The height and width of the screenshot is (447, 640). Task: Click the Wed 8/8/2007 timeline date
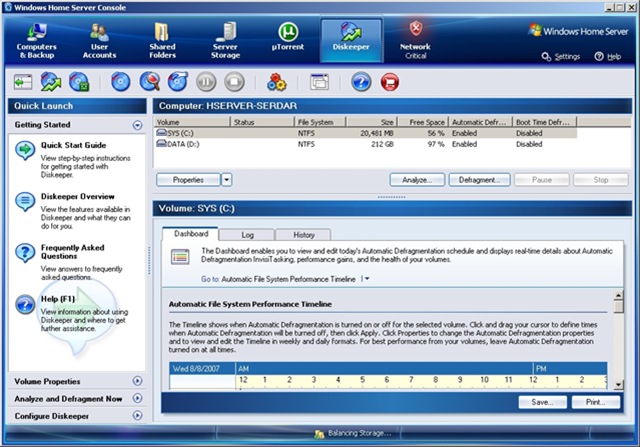pyautogui.click(x=196, y=369)
